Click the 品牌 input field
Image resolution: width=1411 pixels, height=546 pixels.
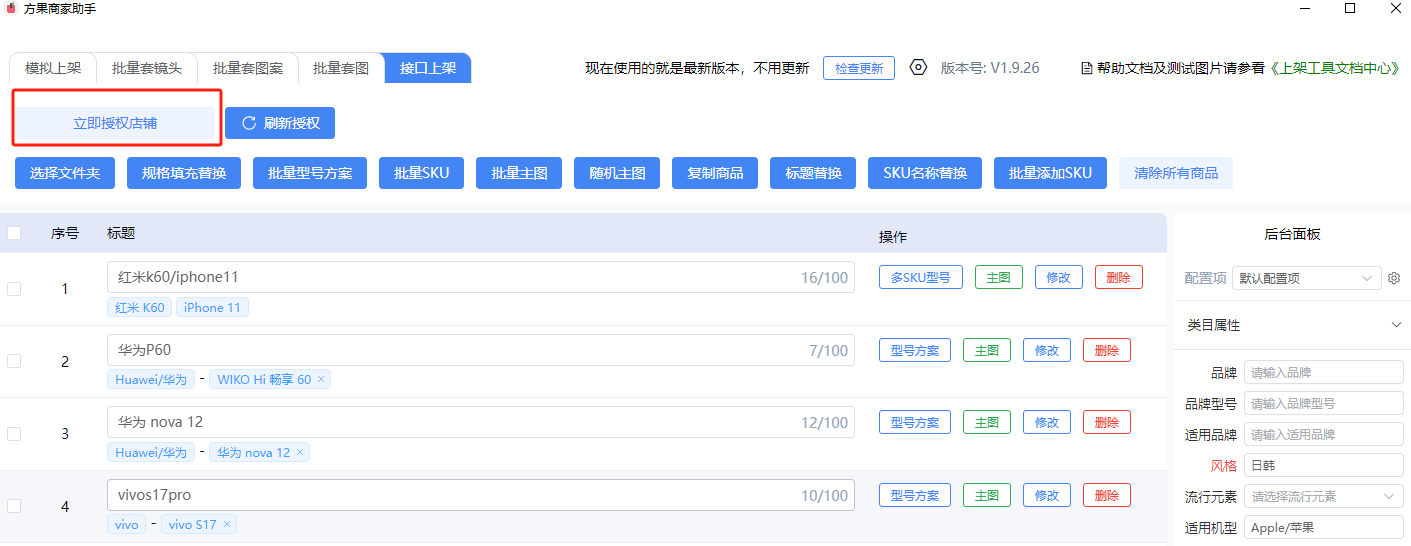click(1324, 372)
